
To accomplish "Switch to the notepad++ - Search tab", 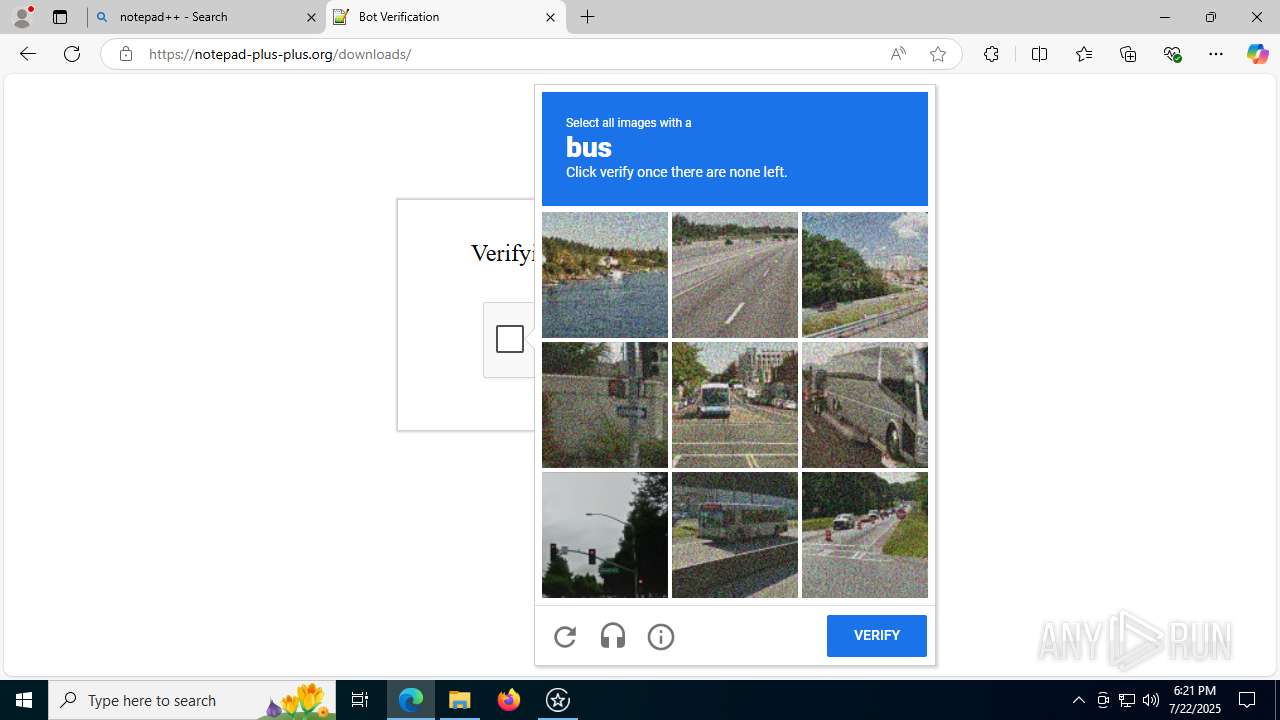I will 205,17.
